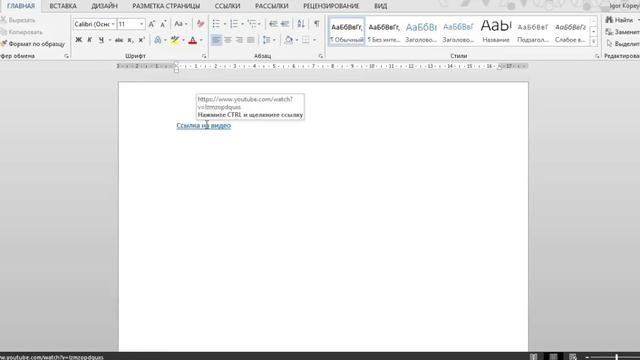Center the text alignment
640x360 pixels.
pyautogui.click(x=228, y=40)
